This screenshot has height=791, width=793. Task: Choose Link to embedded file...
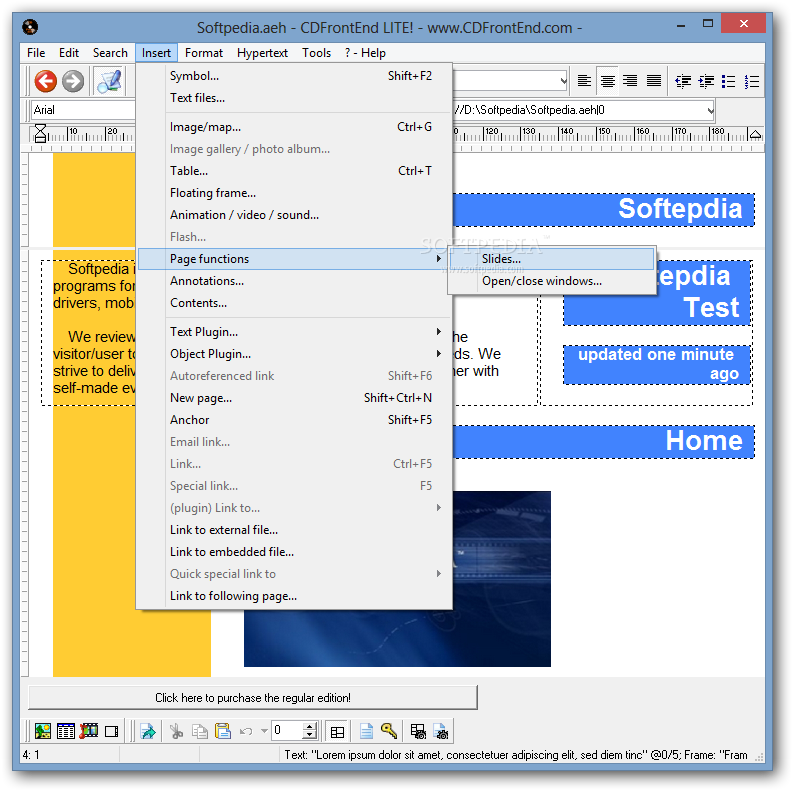click(x=294, y=552)
